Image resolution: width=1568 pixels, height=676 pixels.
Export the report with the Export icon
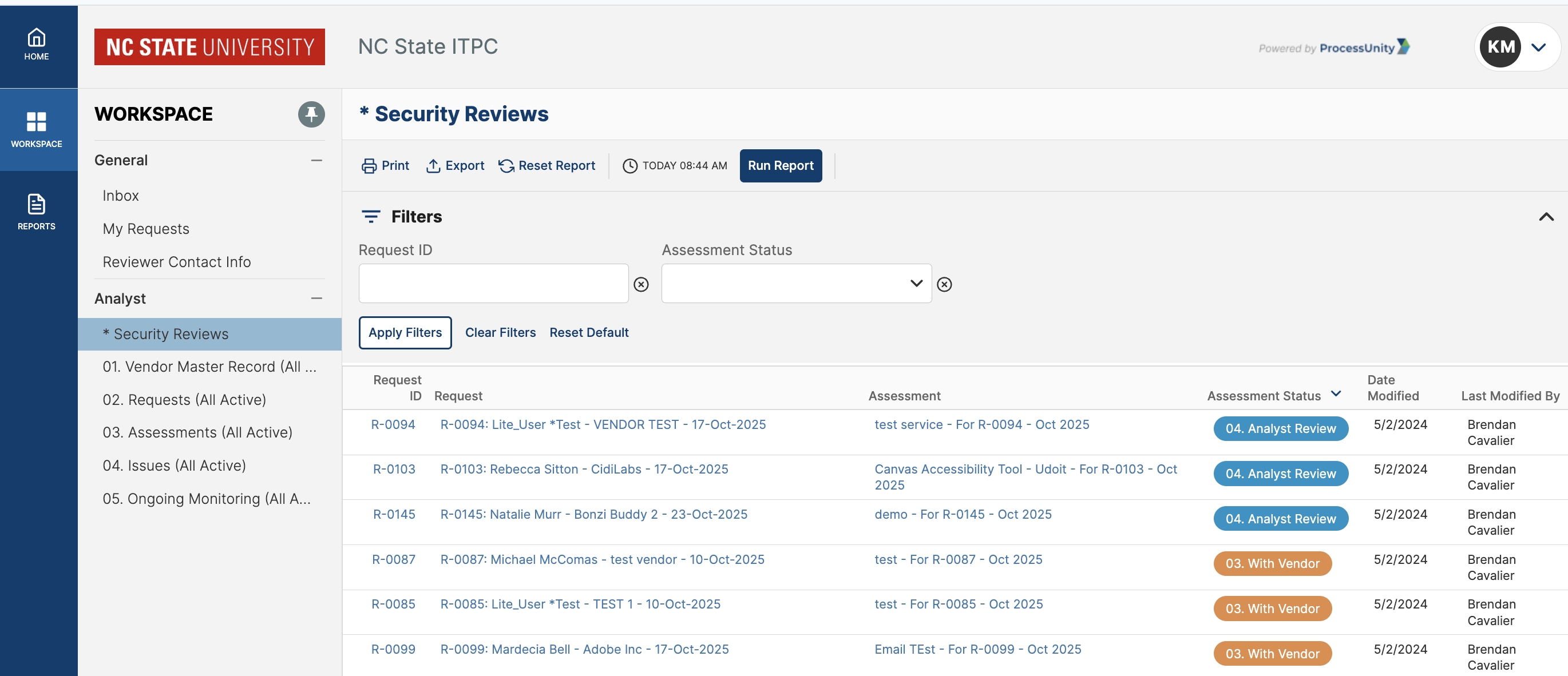433,166
